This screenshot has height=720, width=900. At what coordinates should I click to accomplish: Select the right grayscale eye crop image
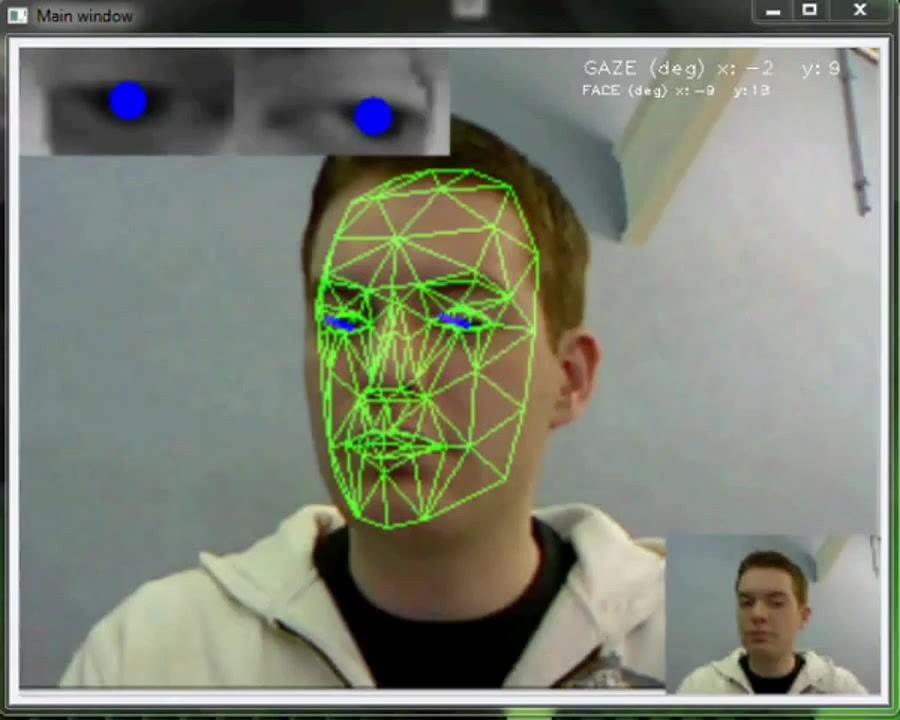[342, 102]
